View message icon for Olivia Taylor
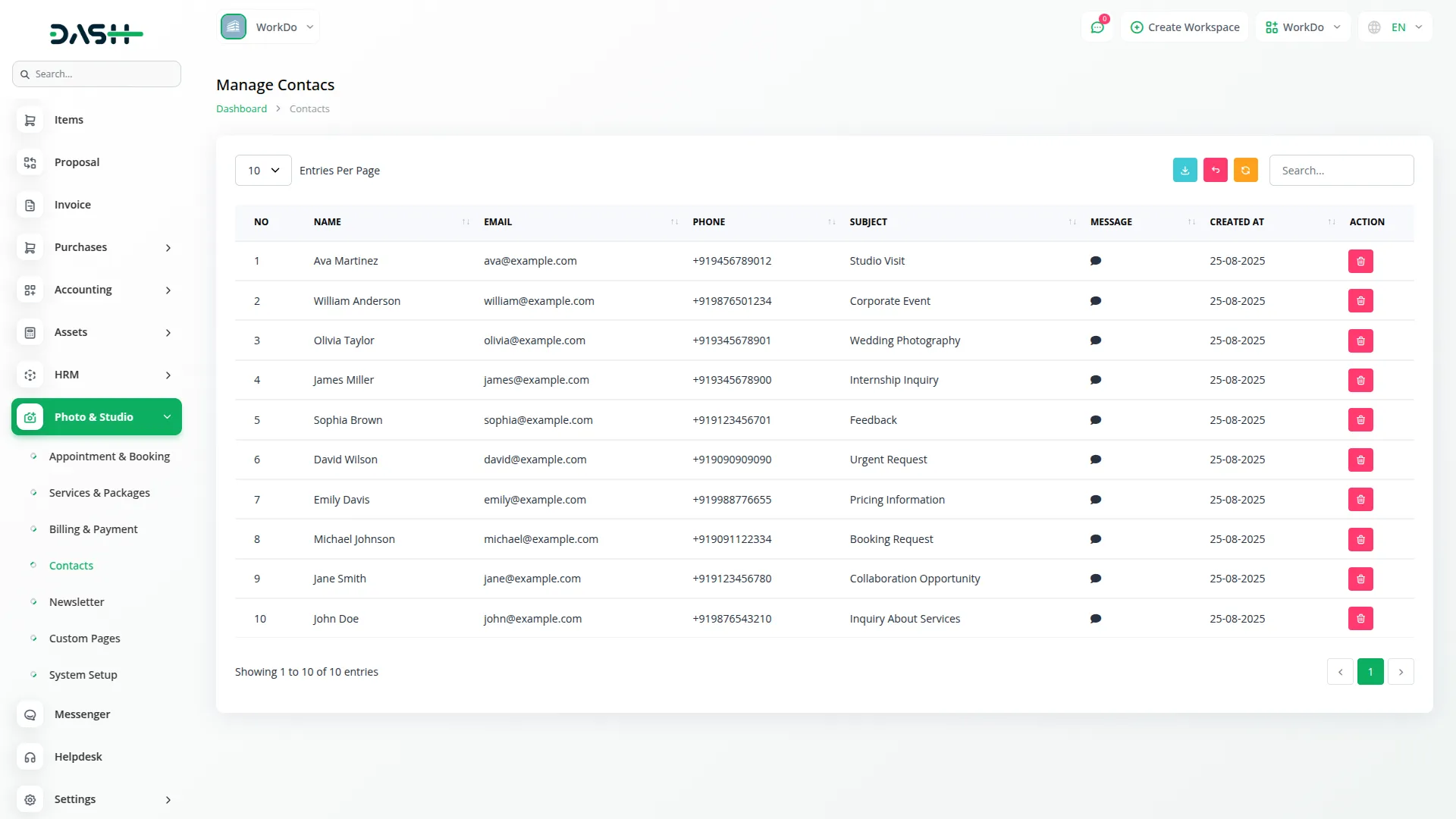Image resolution: width=1456 pixels, height=819 pixels. click(x=1095, y=340)
